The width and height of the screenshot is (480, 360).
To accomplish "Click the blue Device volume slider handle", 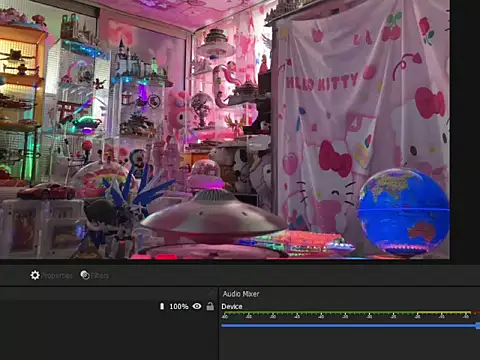I will point(478,326).
